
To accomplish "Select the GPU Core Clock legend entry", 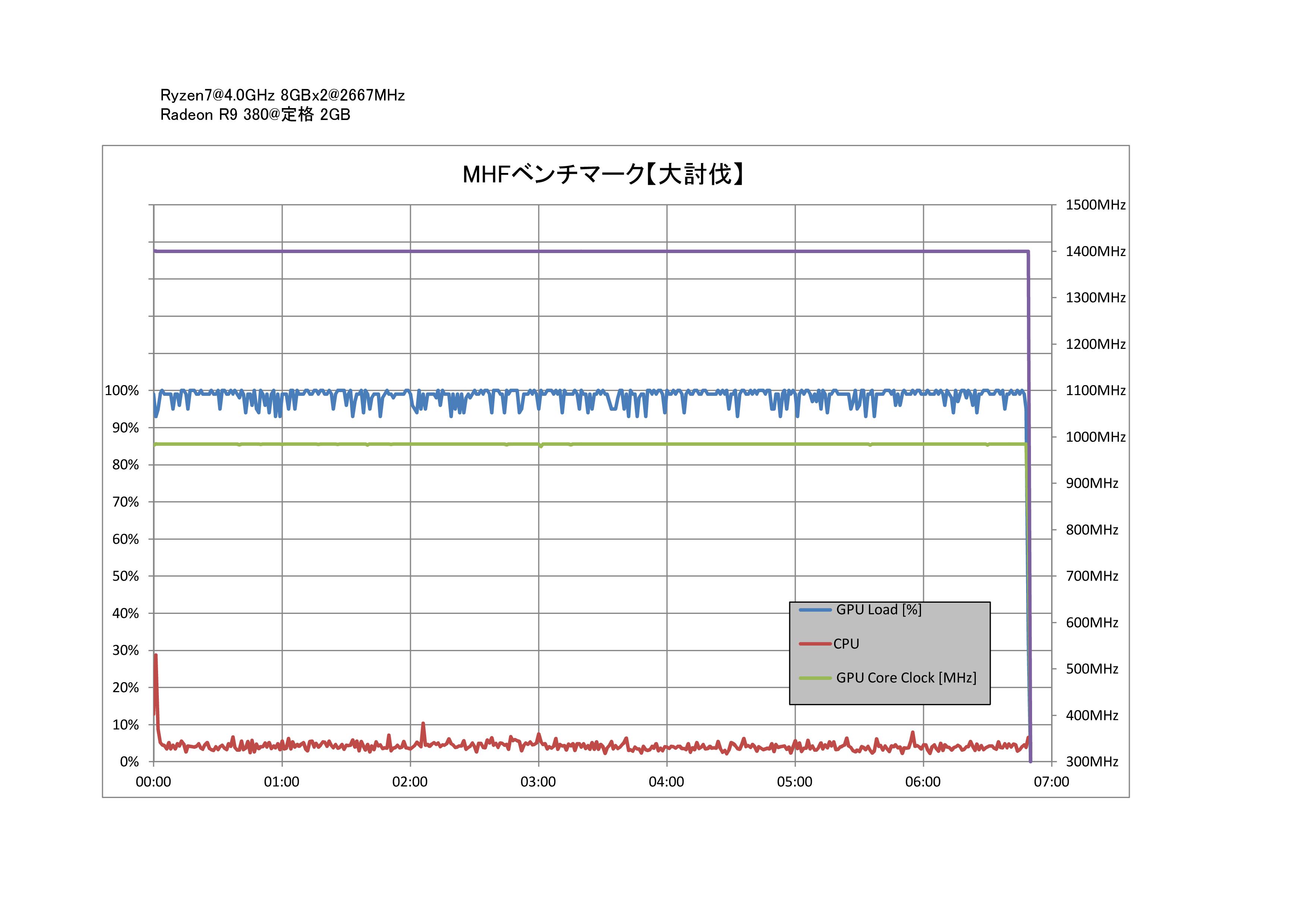I will (906, 678).
